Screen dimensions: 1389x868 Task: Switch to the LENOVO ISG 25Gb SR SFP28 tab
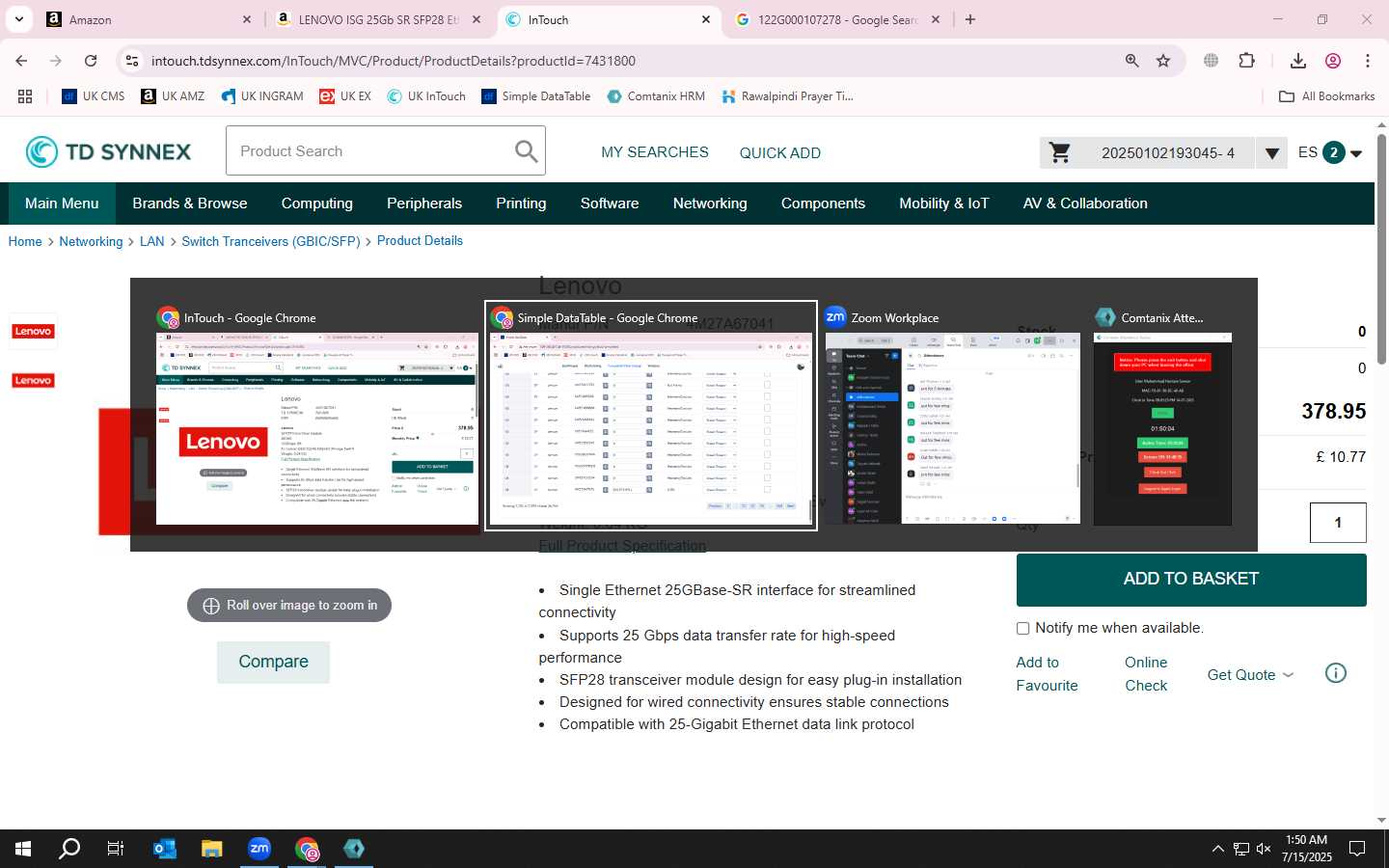(x=379, y=19)
